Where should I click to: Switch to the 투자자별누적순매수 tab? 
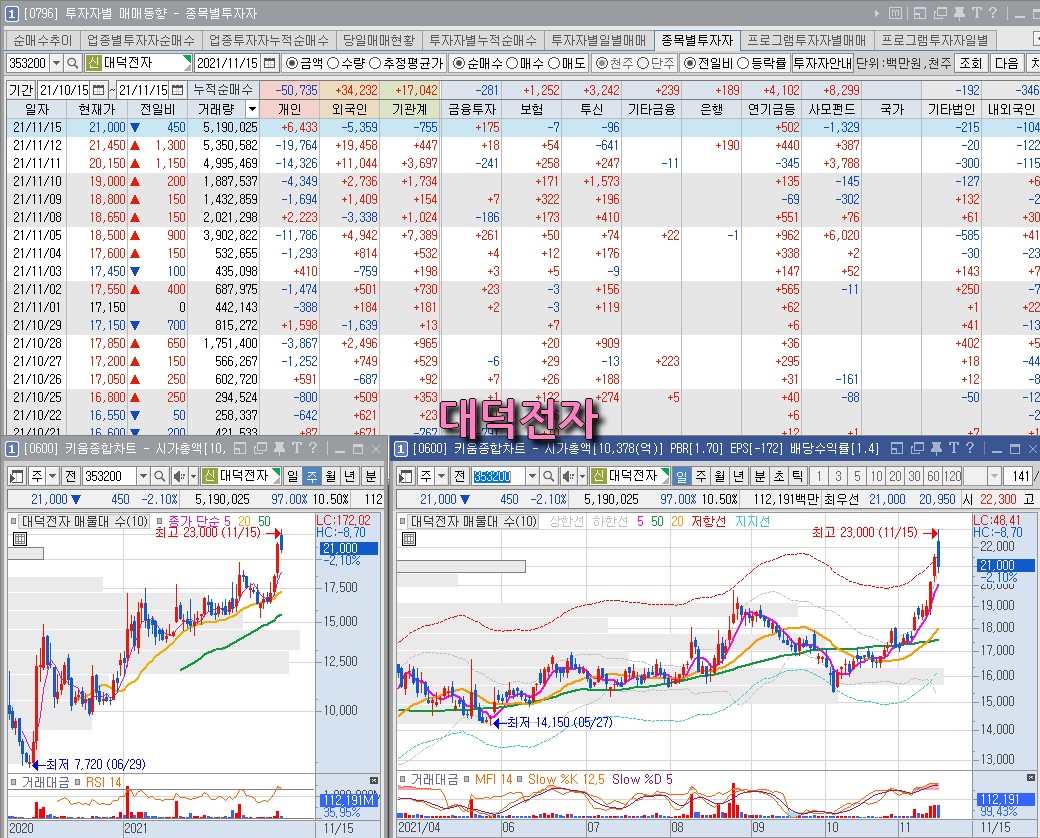coord(483,40)
